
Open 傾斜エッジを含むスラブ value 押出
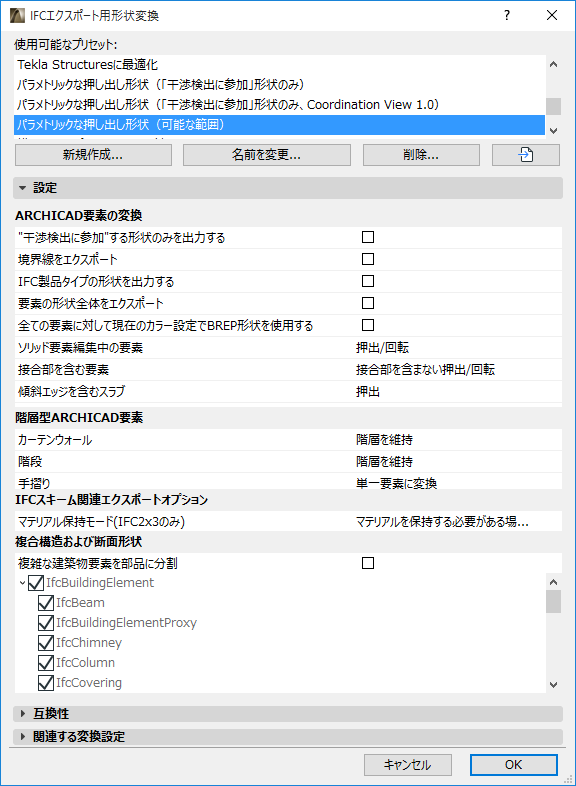click(368, 391)
